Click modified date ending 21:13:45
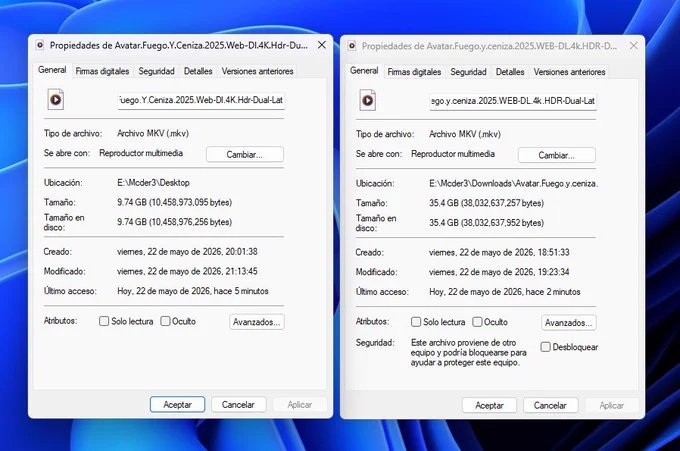 187,271
